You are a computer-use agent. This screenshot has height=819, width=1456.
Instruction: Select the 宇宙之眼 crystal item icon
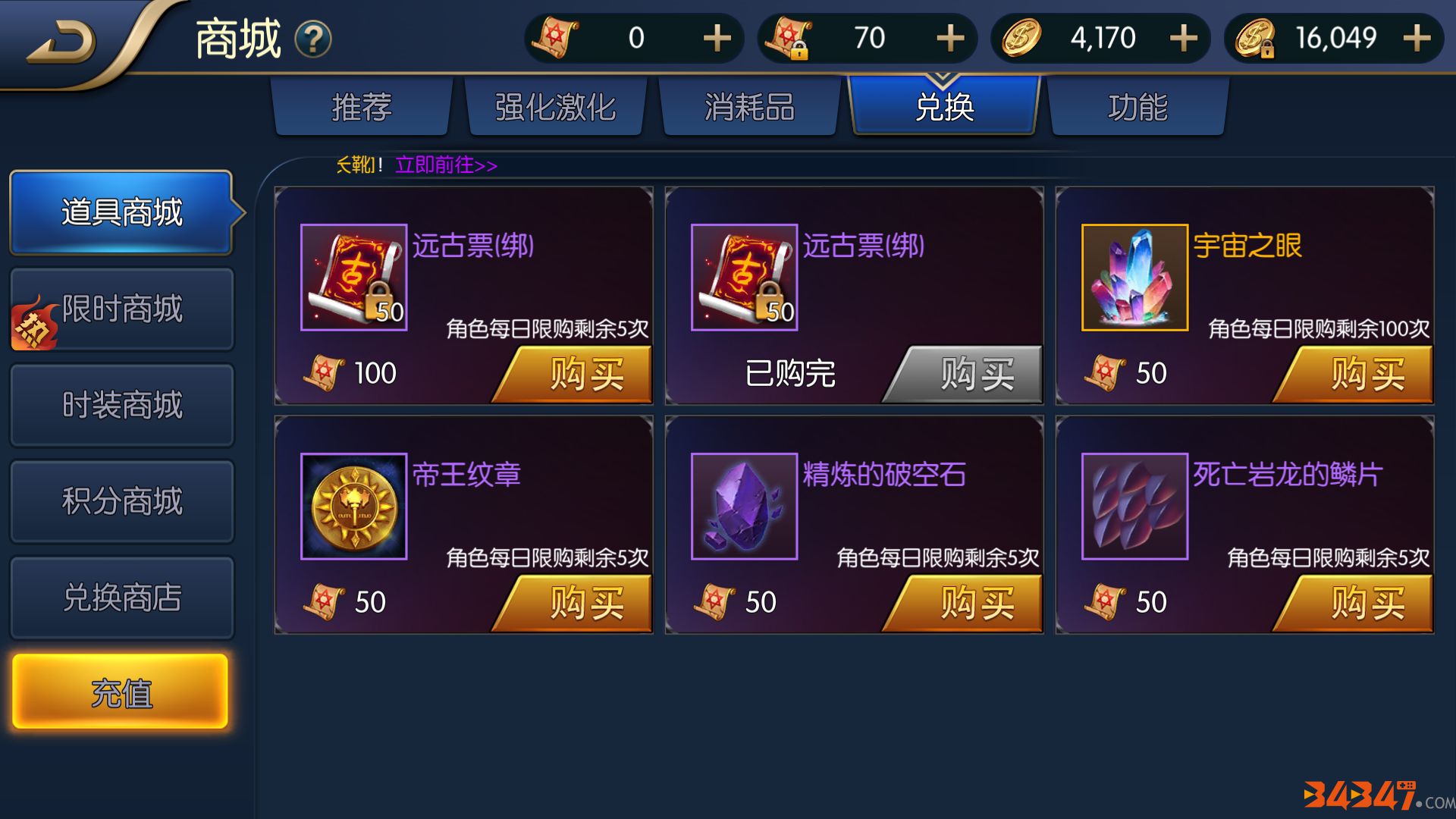point(1134,278)
